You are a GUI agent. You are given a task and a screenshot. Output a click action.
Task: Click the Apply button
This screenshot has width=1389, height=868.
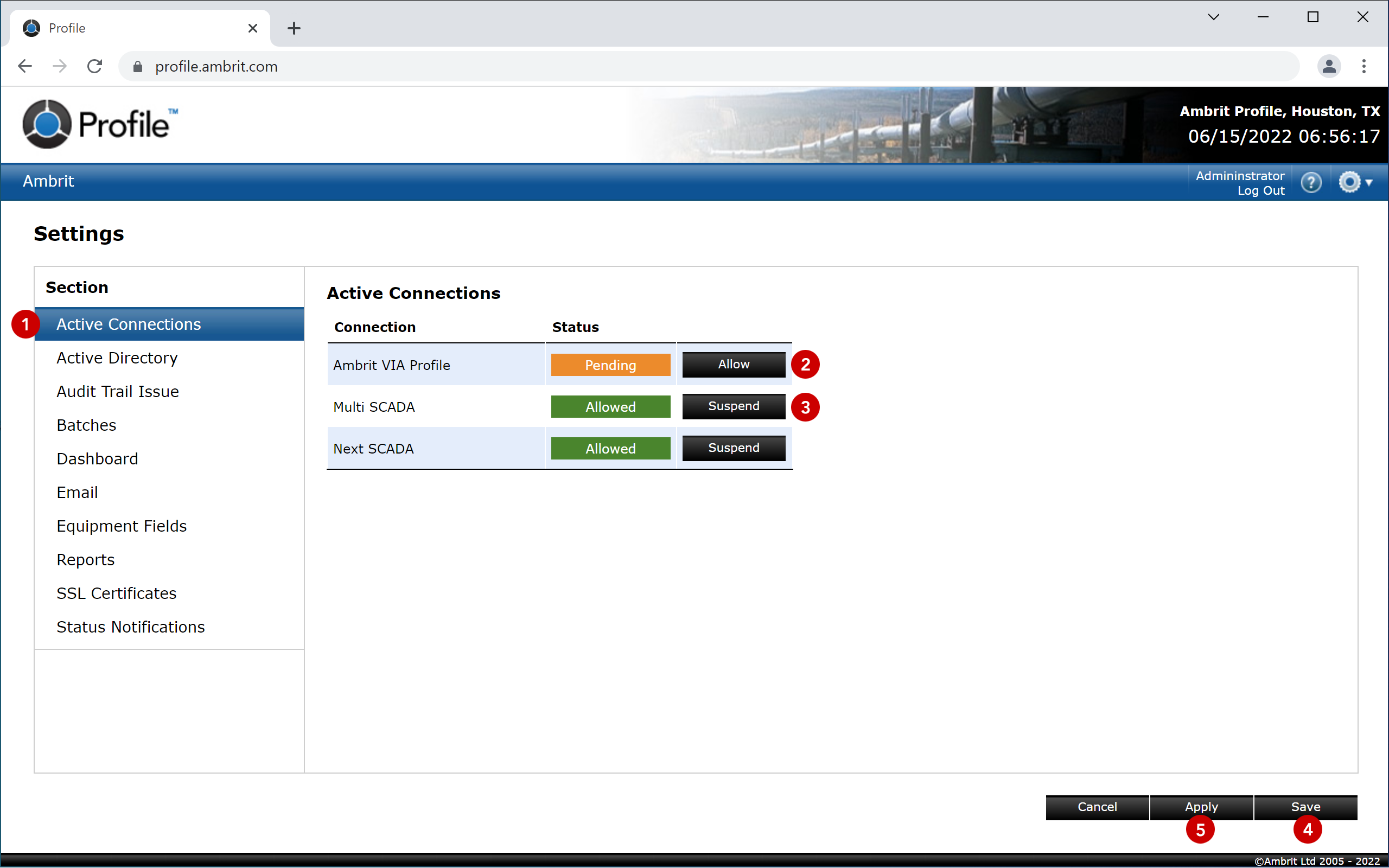1201,807
